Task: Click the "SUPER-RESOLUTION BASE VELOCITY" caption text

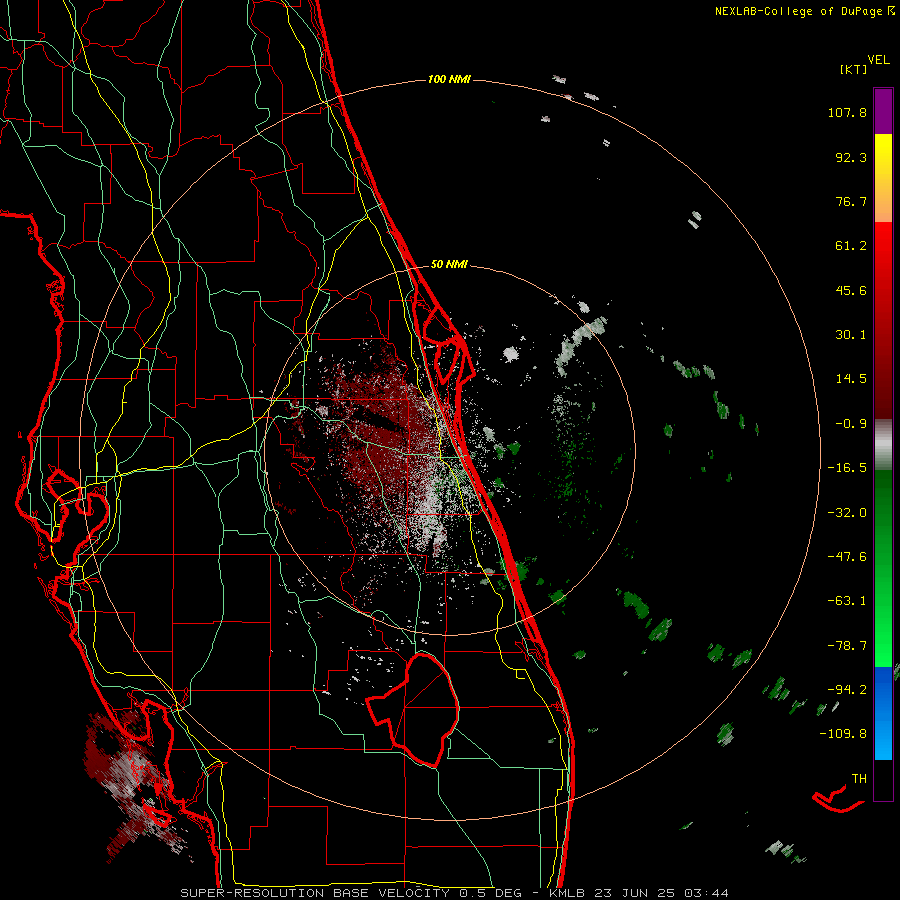Action: coord(315,893)
